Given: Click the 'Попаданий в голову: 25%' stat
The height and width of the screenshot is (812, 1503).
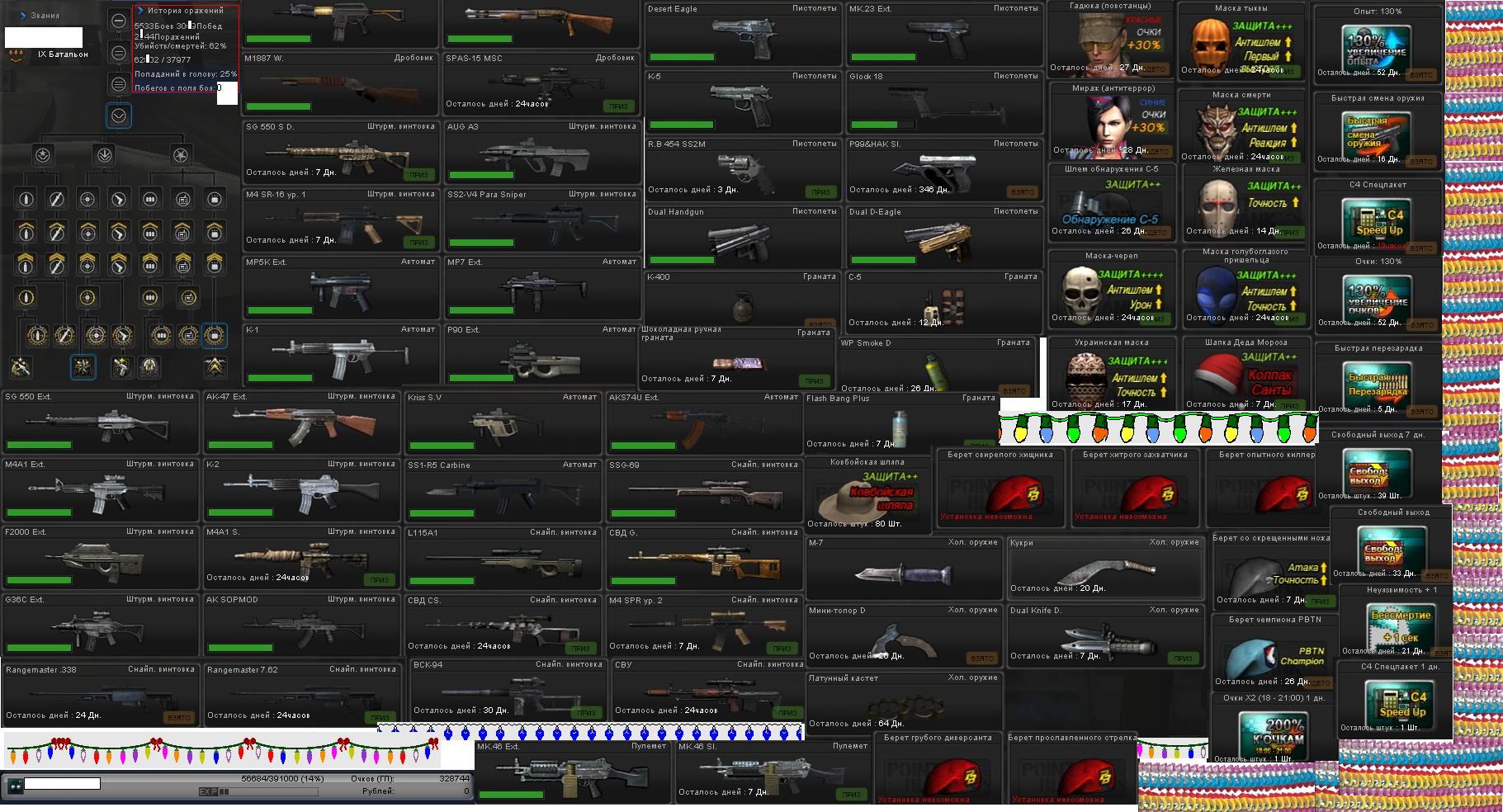Looking at the screenshot, I should point(186,74).
